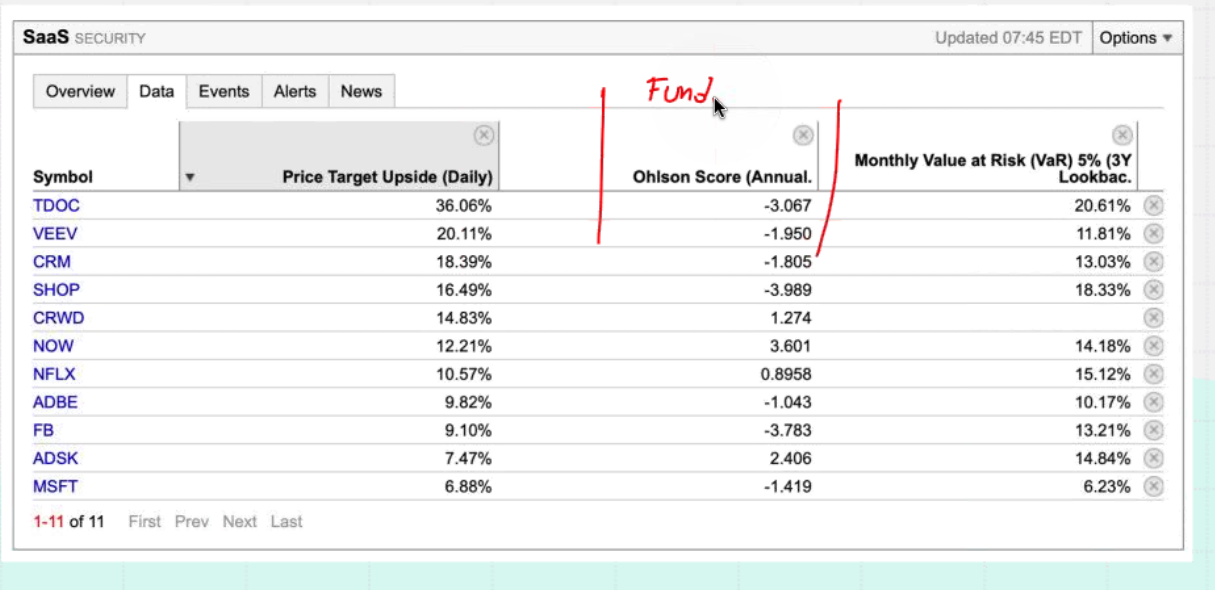Select the 0.8958 Ohlson Score for NFLX
1215x590 pixels.
point(787,374)
